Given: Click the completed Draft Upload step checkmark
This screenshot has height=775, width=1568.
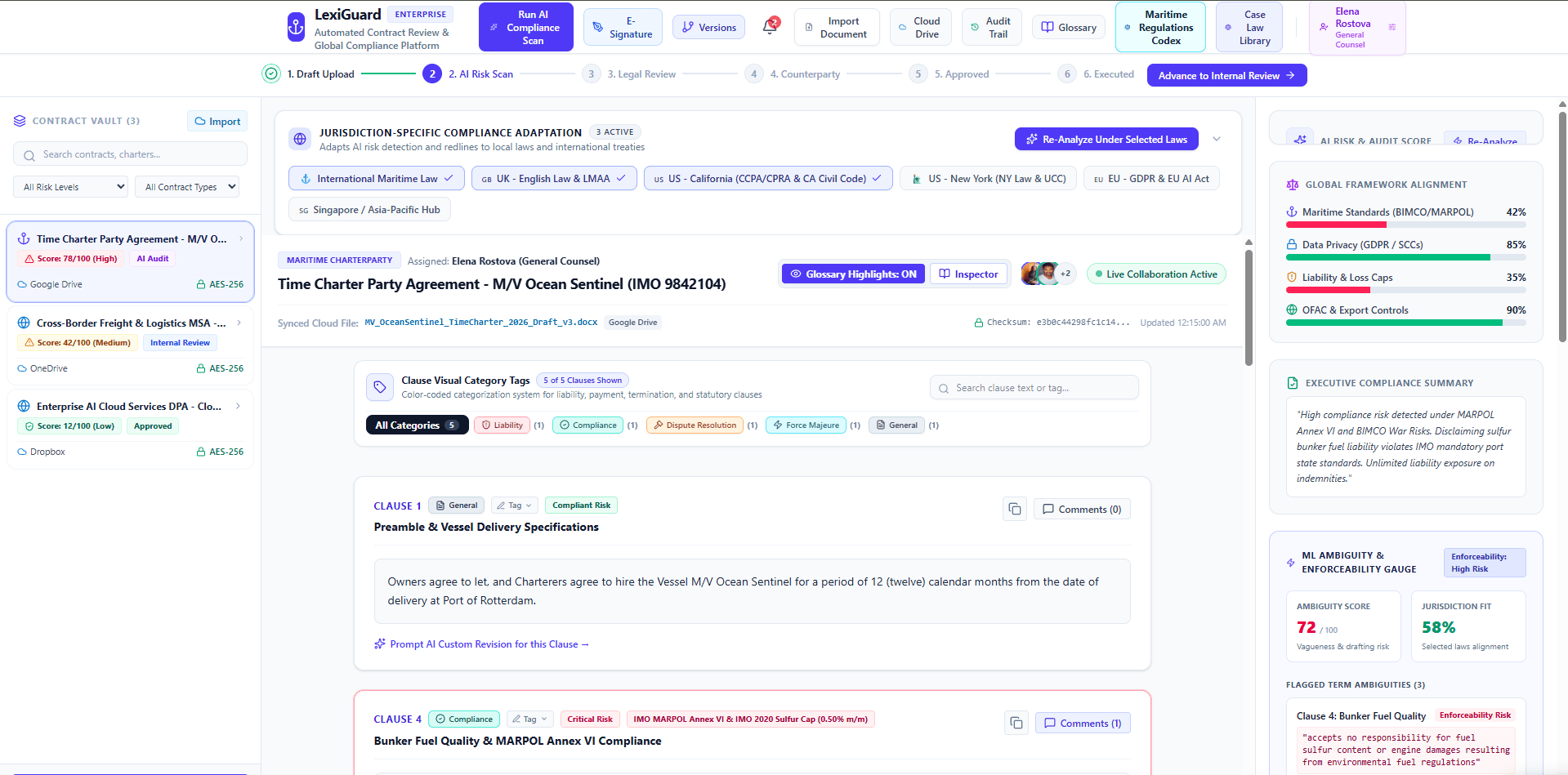Looking at the screenshot, I should coord(271,73).
